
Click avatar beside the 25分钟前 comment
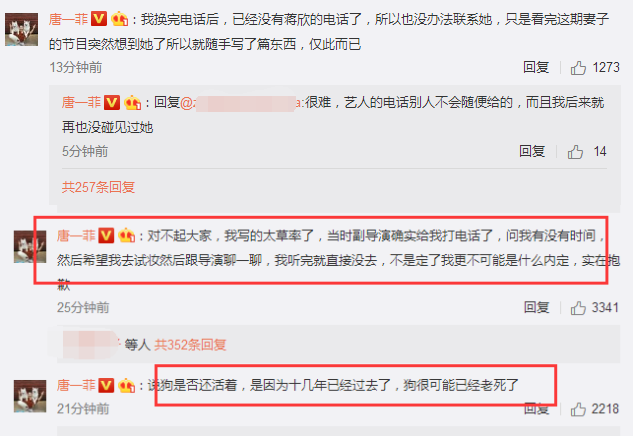pos(30,247)
